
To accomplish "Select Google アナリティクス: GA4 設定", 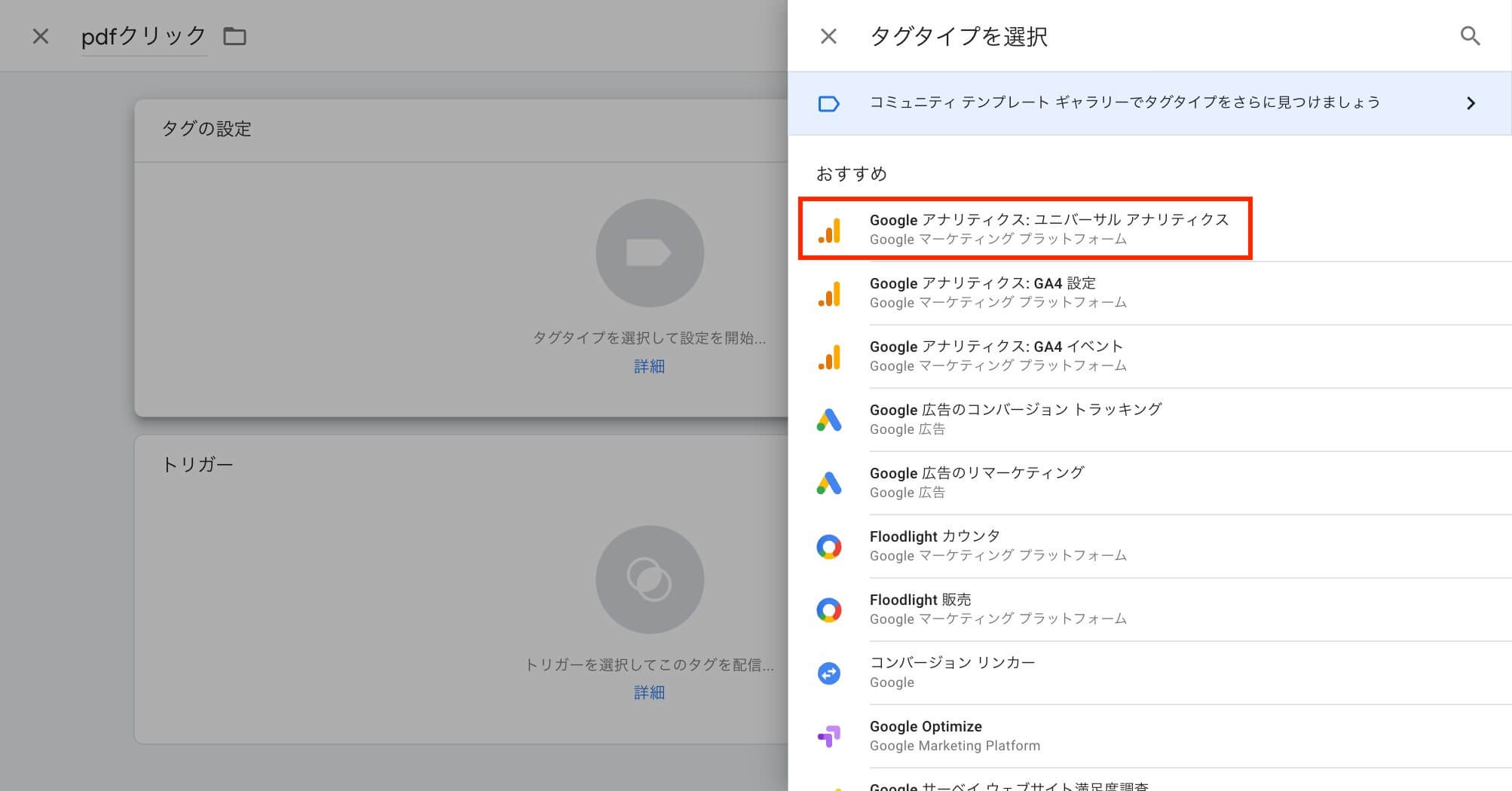I will click(x=1149, y=293).
